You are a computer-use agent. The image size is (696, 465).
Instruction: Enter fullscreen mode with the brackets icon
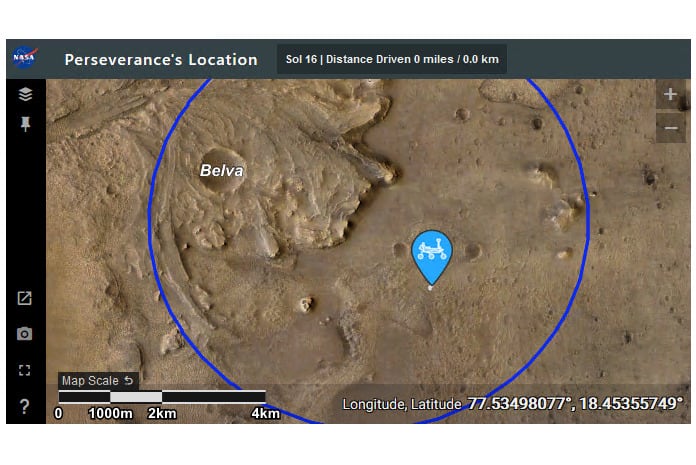tap(24, 370)
